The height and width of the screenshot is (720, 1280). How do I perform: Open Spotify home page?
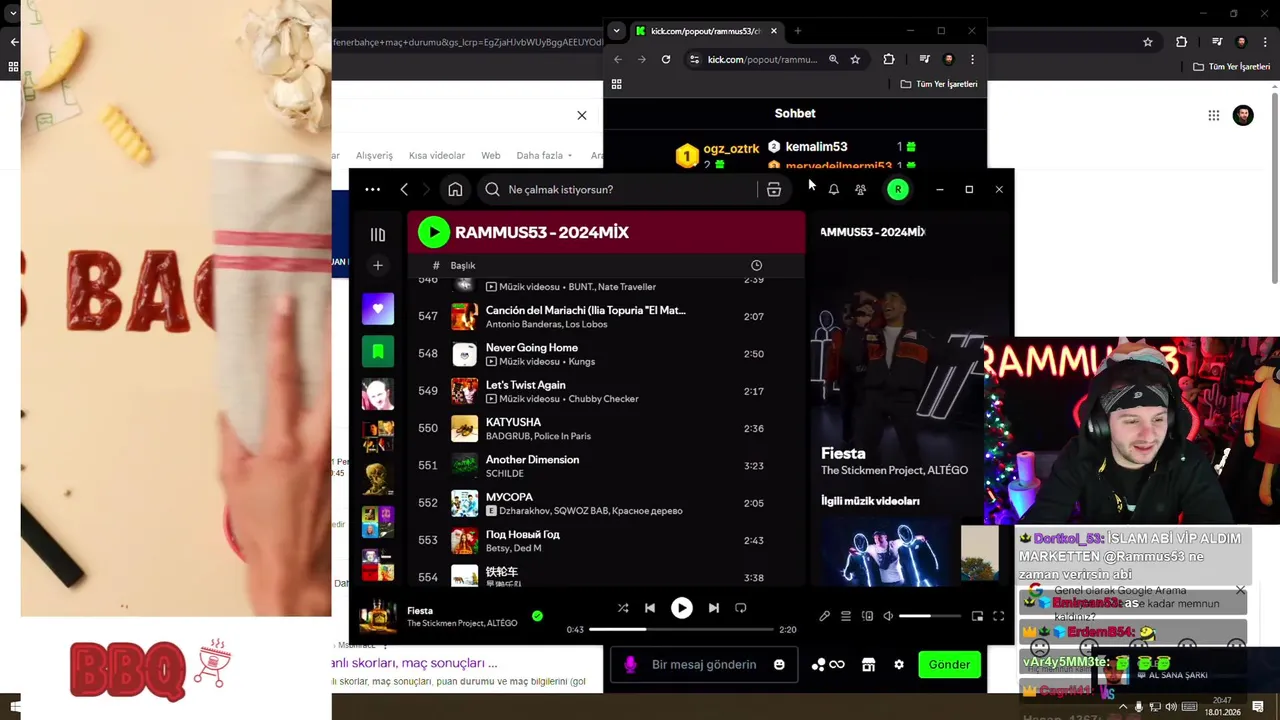pyautogui.click(x=455, y=189)
